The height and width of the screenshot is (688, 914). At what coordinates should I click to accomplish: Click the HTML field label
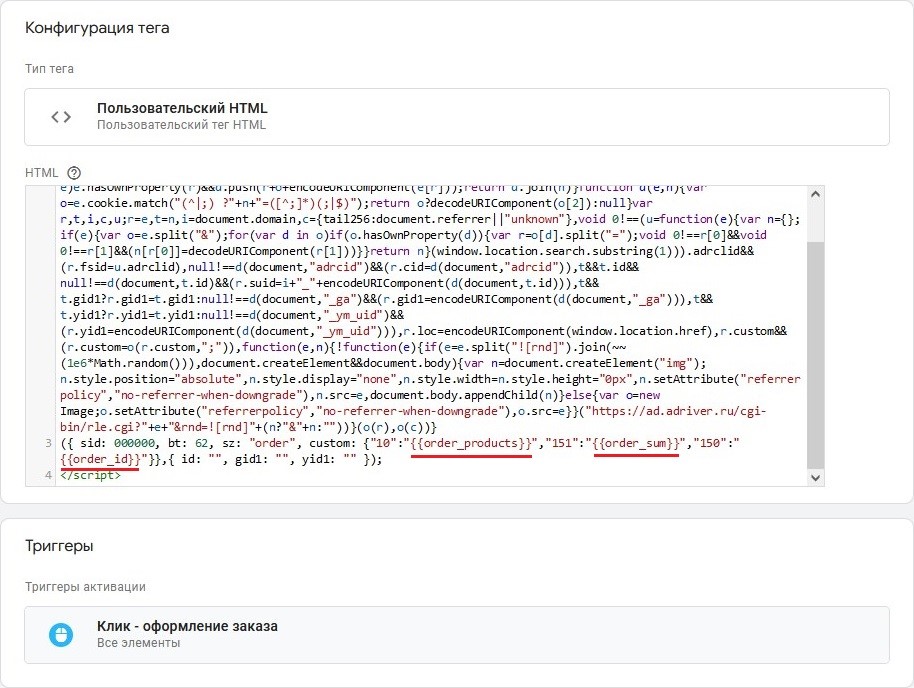[x=41, y=173]
